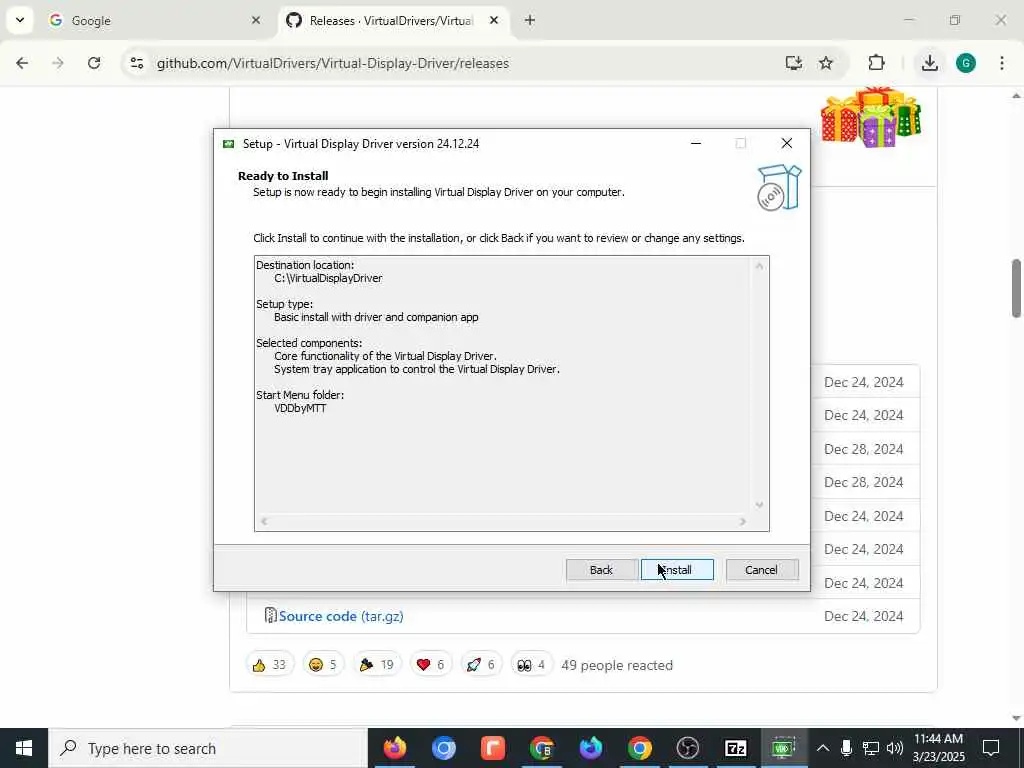Open the Chrome Beta taskbar icon
Viewport: 1024px width, 768px height.
tap(541, 748)
